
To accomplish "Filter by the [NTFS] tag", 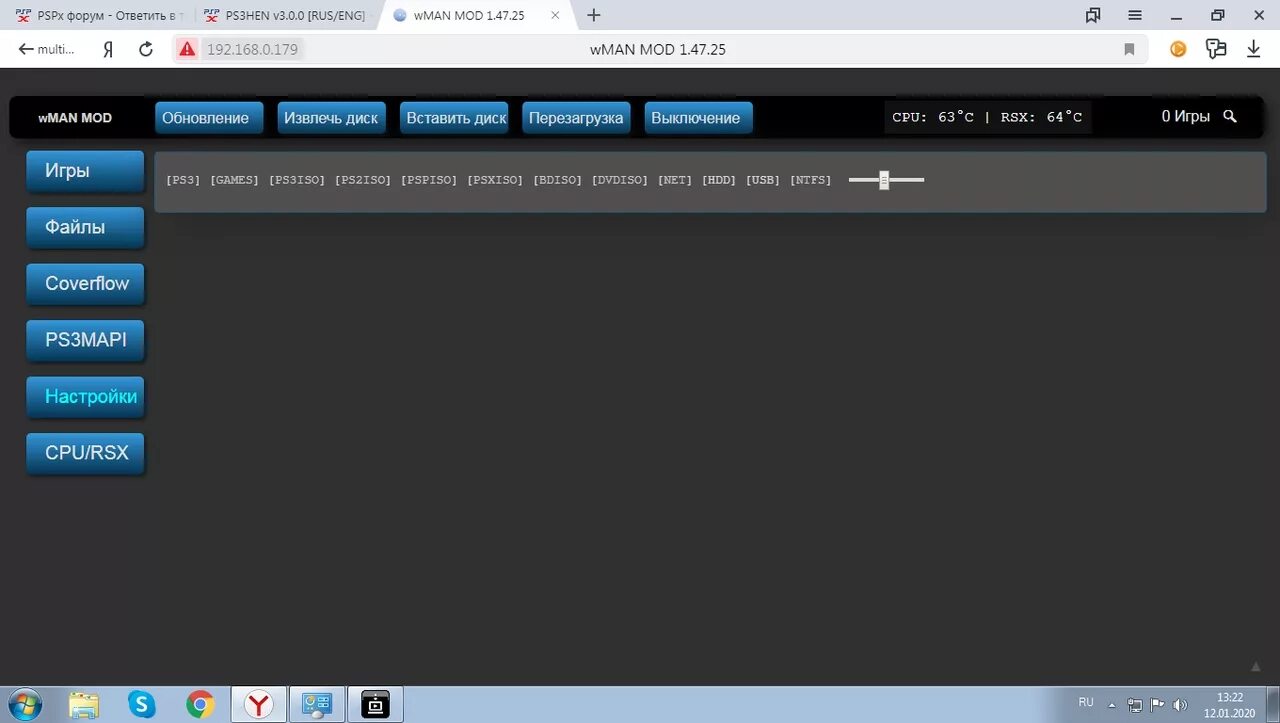I will tap(810, 180).
